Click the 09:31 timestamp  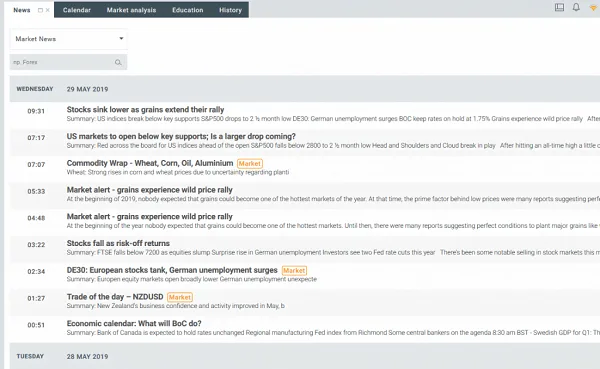point(36,111)
